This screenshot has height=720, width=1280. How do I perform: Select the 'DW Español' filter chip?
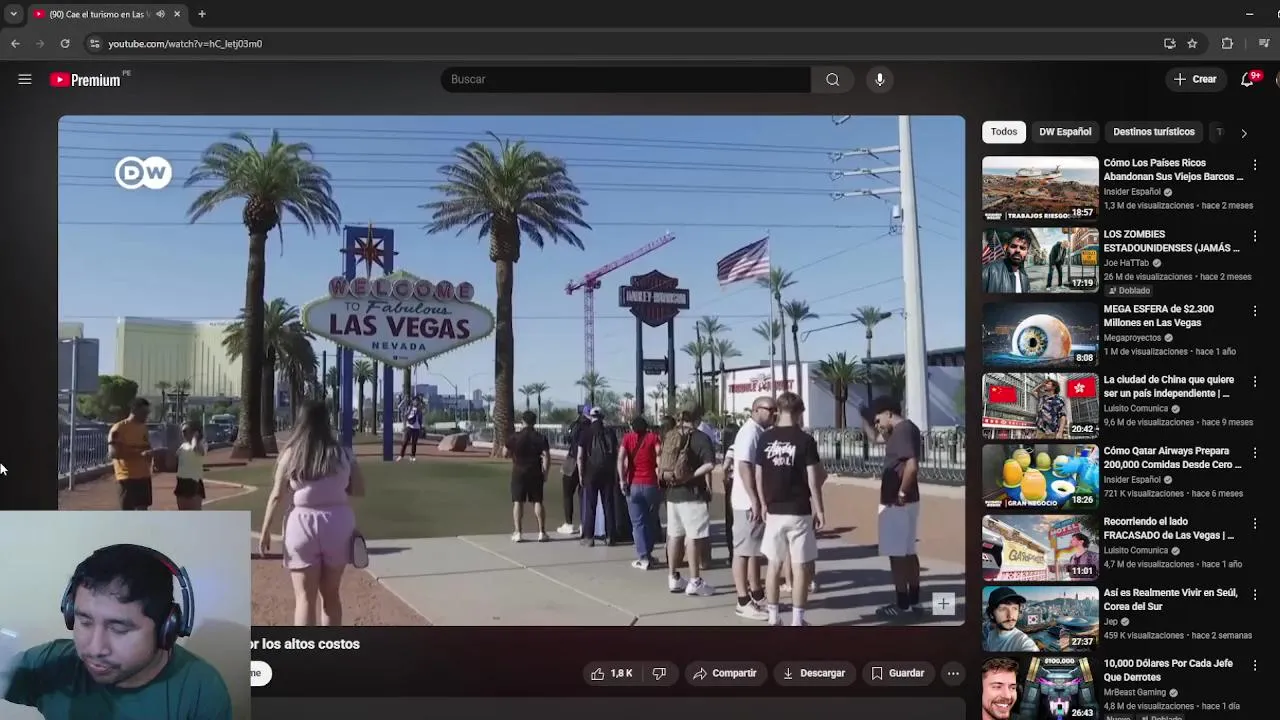1065,132
